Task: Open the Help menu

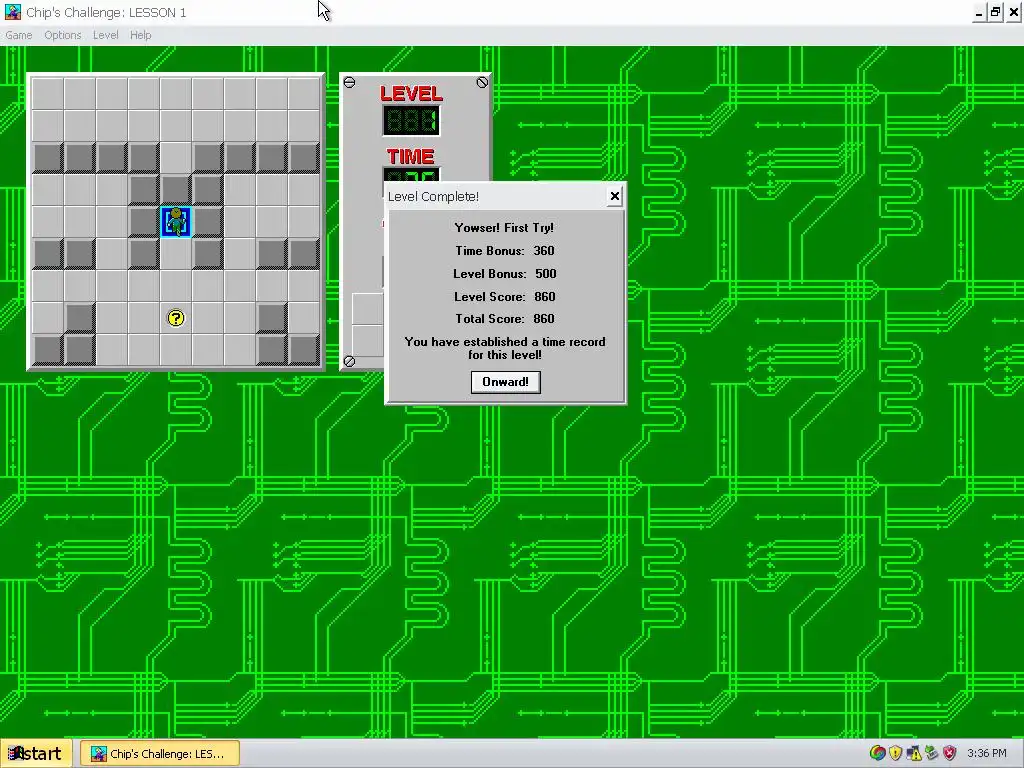Action: [140, 35]
